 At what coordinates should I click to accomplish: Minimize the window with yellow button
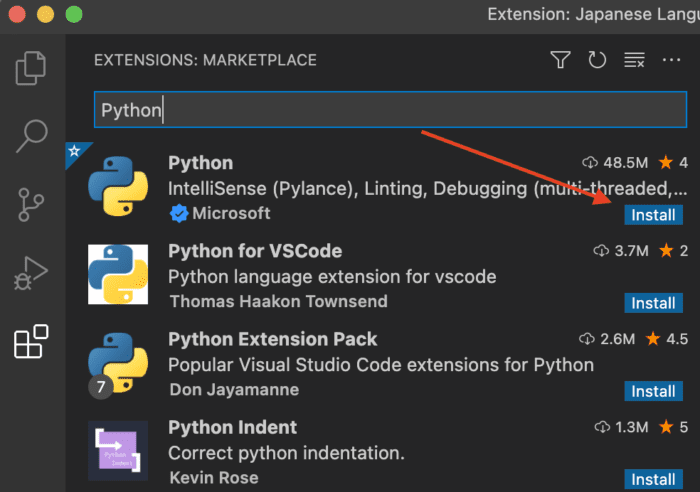(x=45, y=14)
